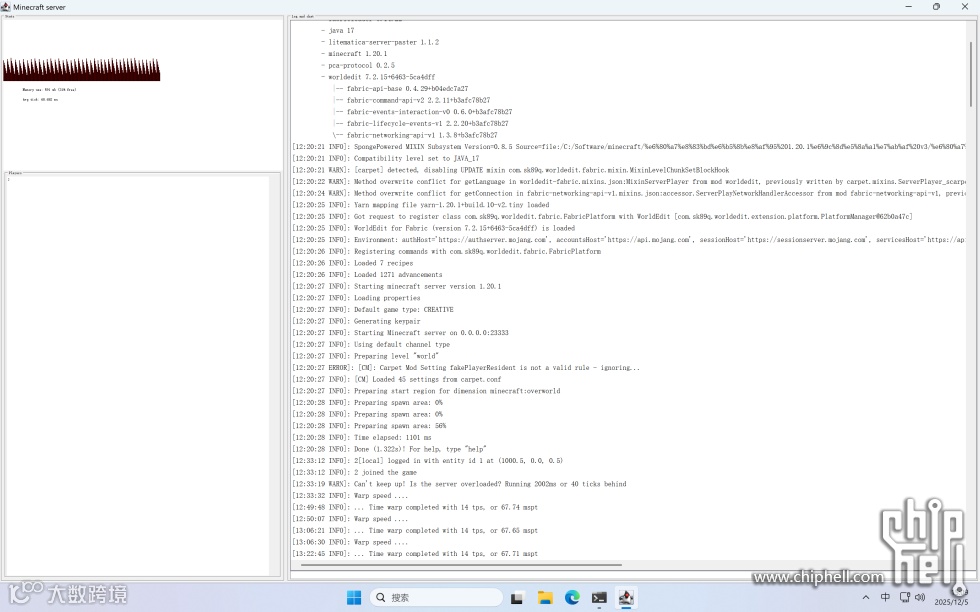Click the 'Environment: authHost' log line

[x=629, y=239]
